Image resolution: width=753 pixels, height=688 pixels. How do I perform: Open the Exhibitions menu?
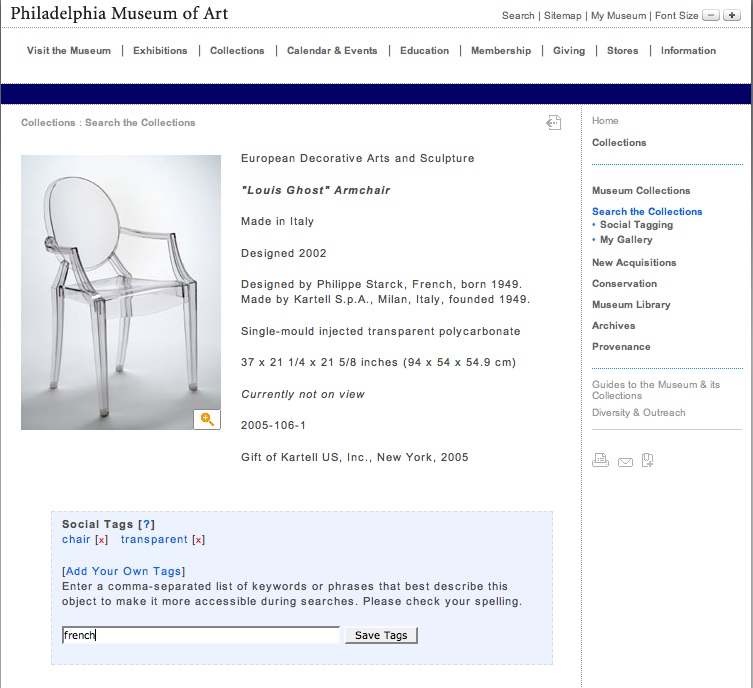pyautogui.click(x=160, y=50)
